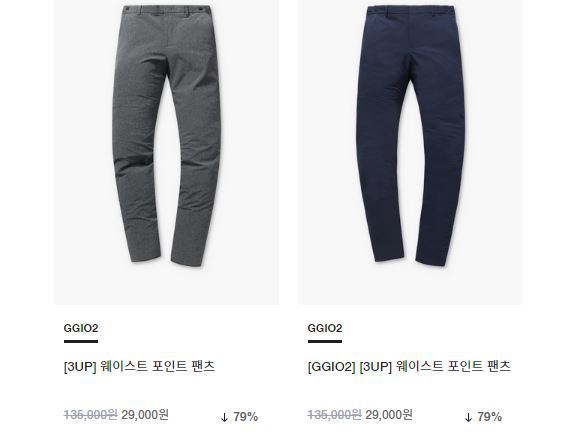Screen dimensions: 579x448
Task: Click the down-arrow discount icon for gray pants
Action: [225, 417]
